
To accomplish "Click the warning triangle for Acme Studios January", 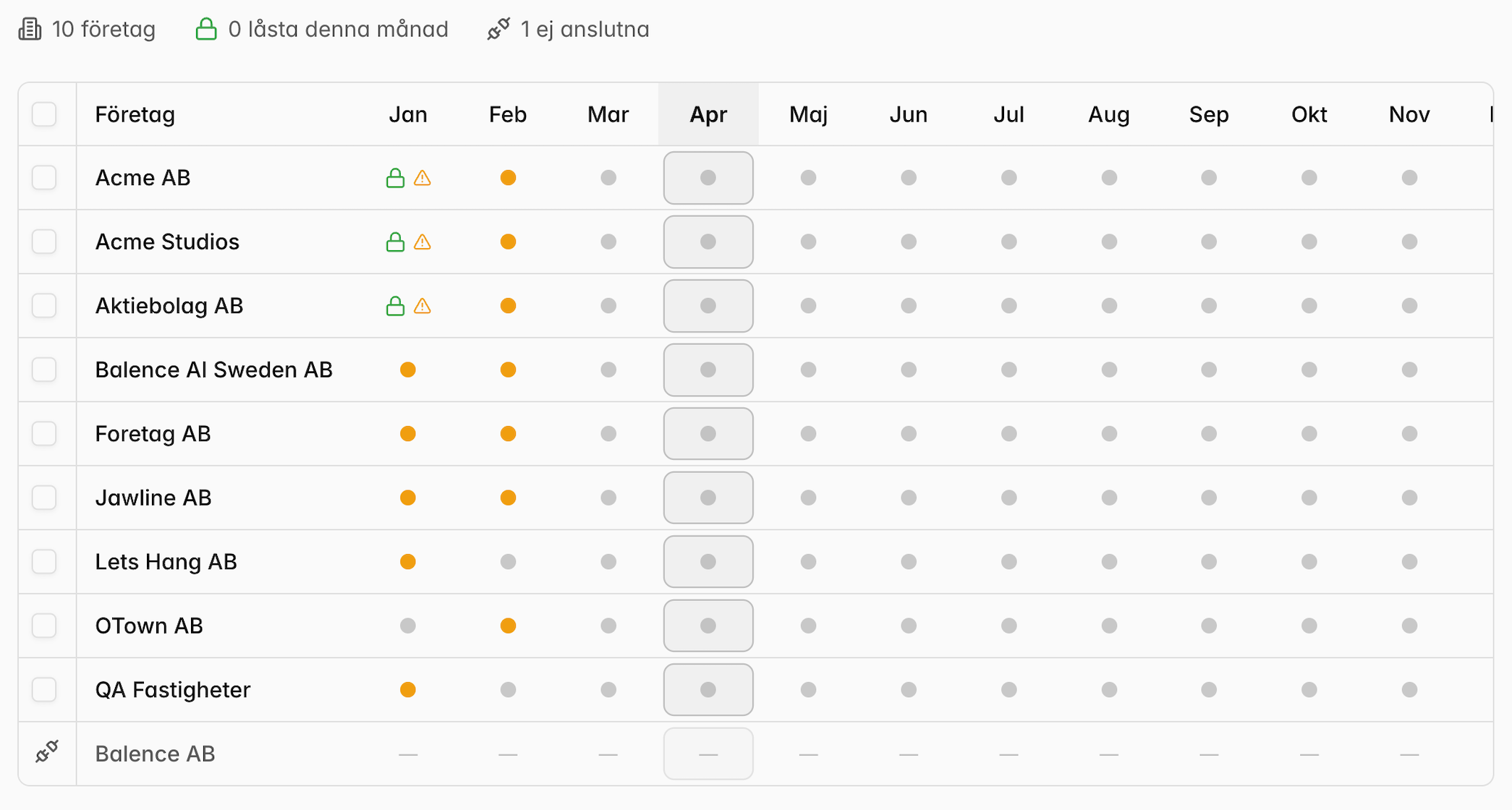I will (x=422, y=242).
